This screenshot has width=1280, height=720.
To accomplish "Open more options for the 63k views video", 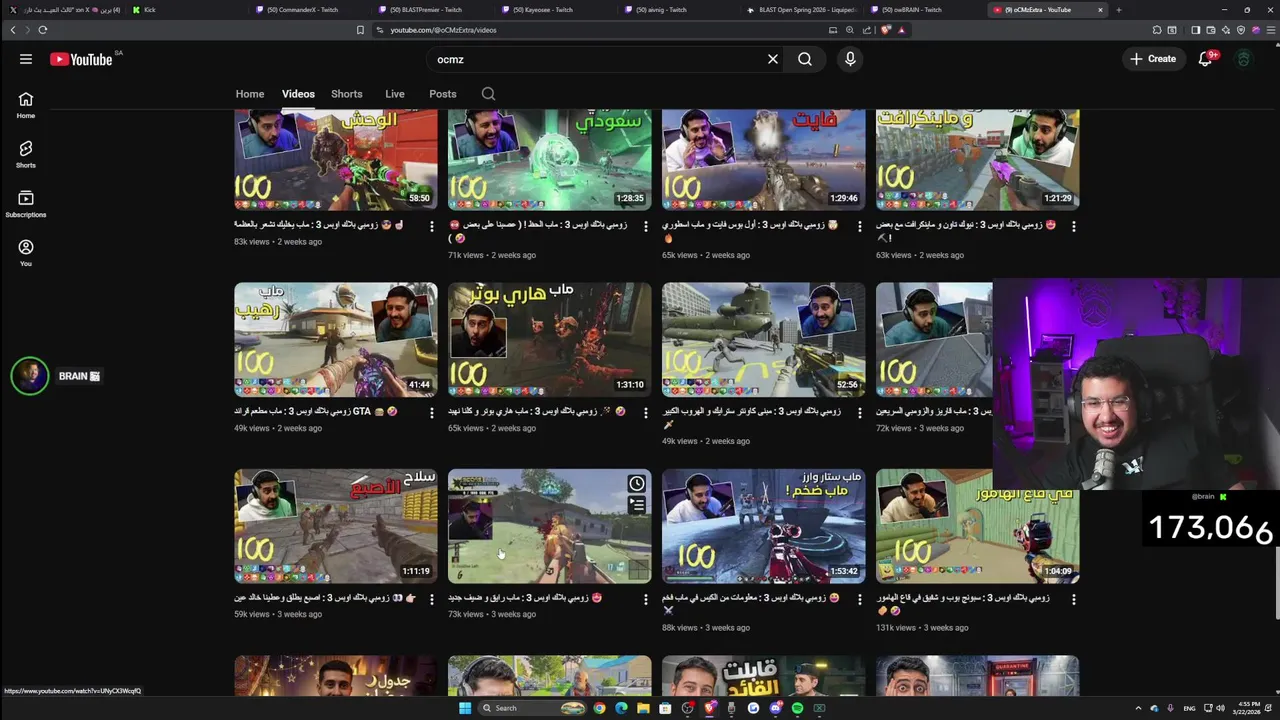I will [x=1074, y=227].
